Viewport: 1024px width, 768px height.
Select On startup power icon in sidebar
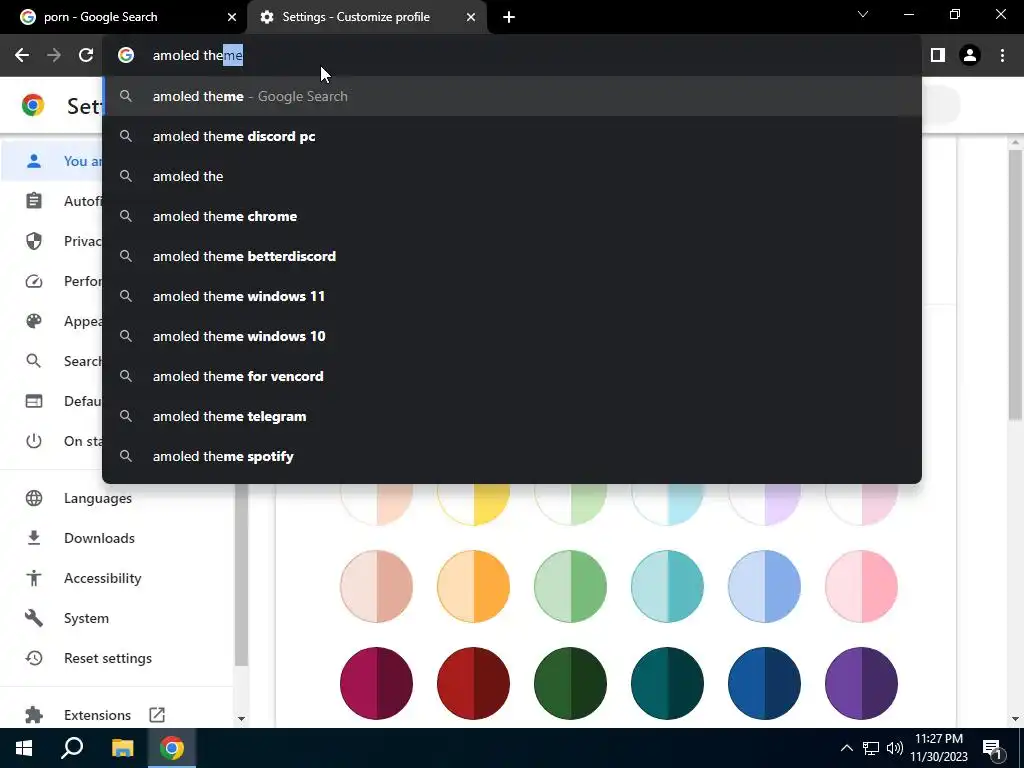pyautogui.click(x=33, y=441)
